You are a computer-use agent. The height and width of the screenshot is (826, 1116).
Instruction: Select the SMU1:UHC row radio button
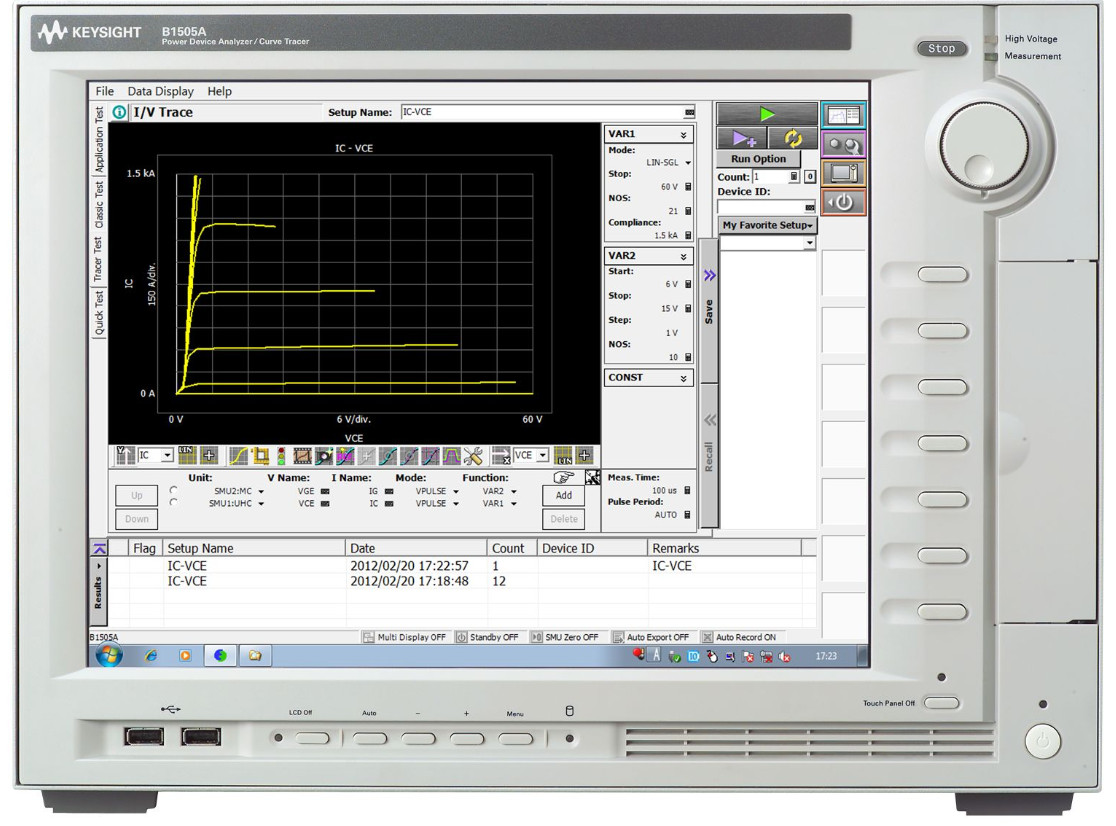click(174, 504)
